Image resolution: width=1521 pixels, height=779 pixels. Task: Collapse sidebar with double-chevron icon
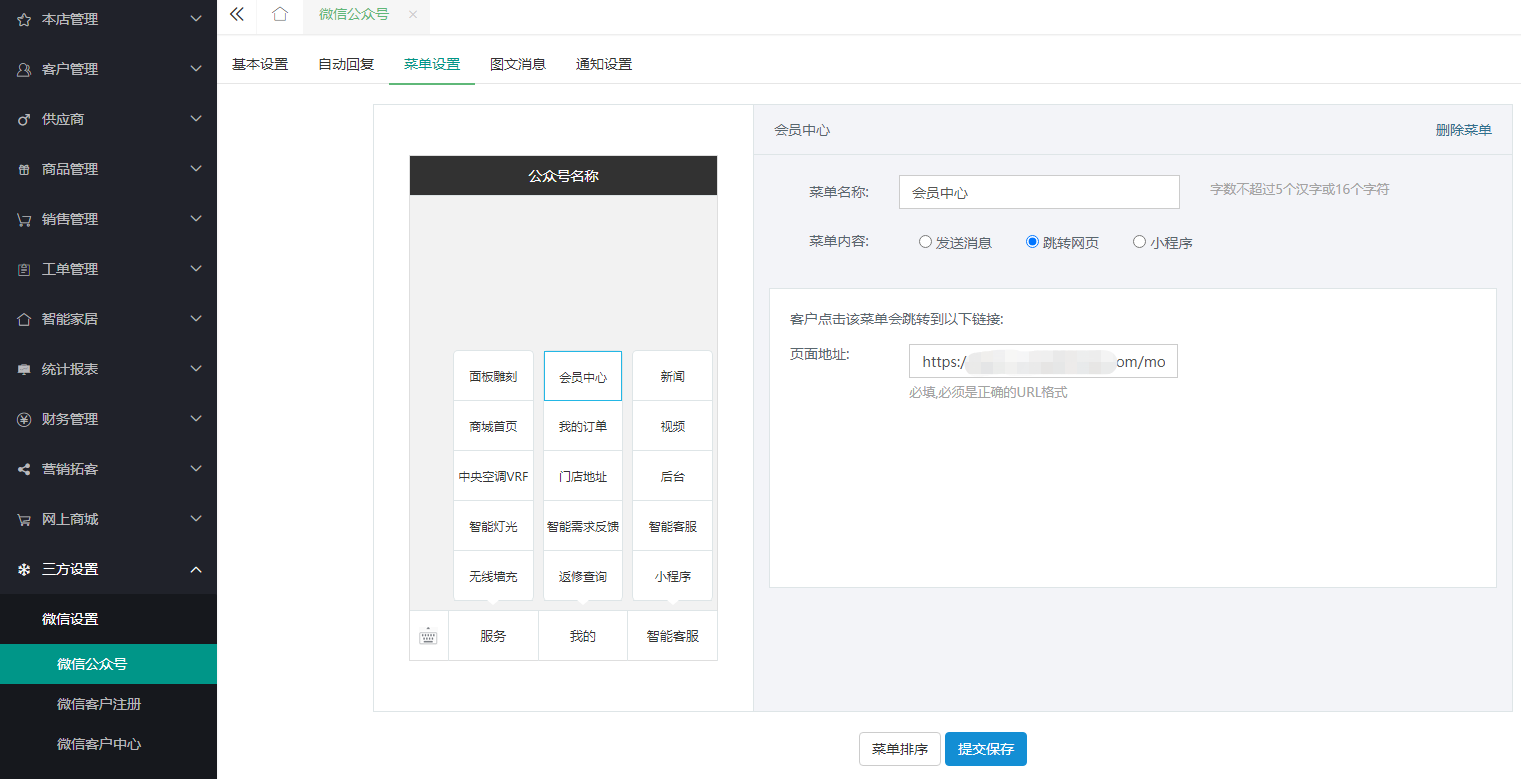pos(237,14)
